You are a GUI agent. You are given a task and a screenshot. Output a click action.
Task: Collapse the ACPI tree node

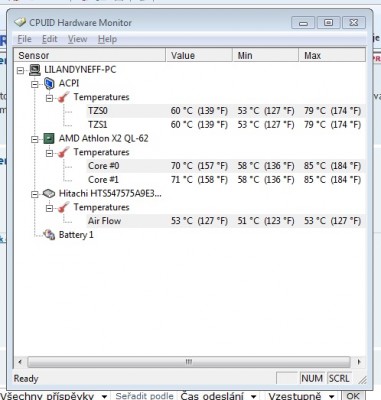[x=35, y=84]
